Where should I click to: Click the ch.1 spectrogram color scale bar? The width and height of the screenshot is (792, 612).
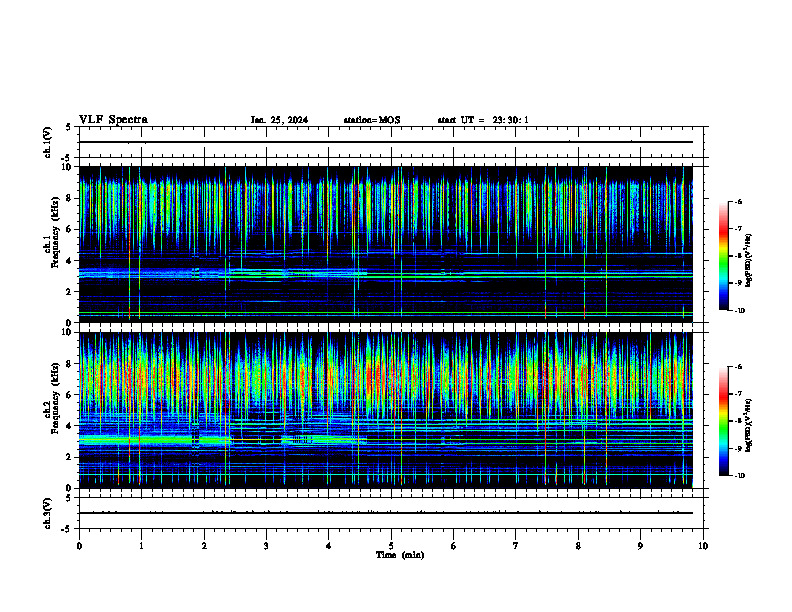click(x=724, y=256)
